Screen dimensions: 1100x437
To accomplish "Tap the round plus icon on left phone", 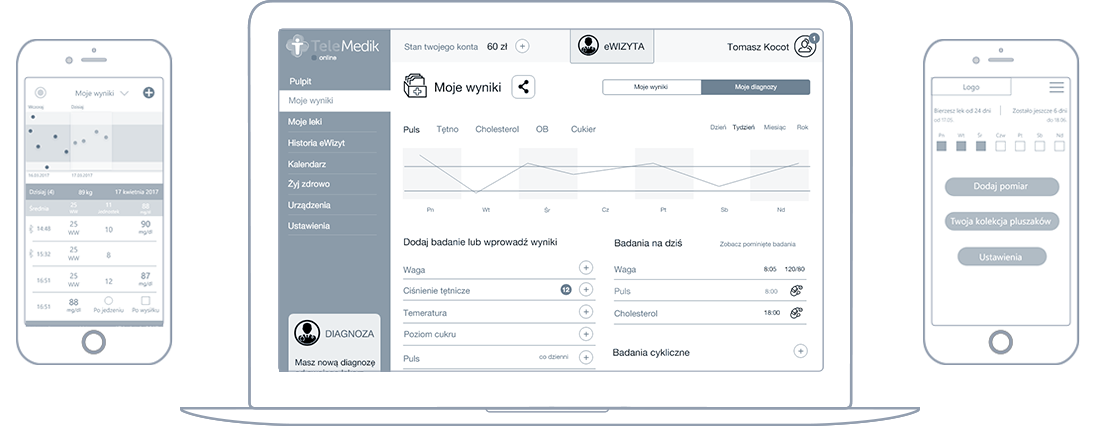I will click(x=149, y=92).
